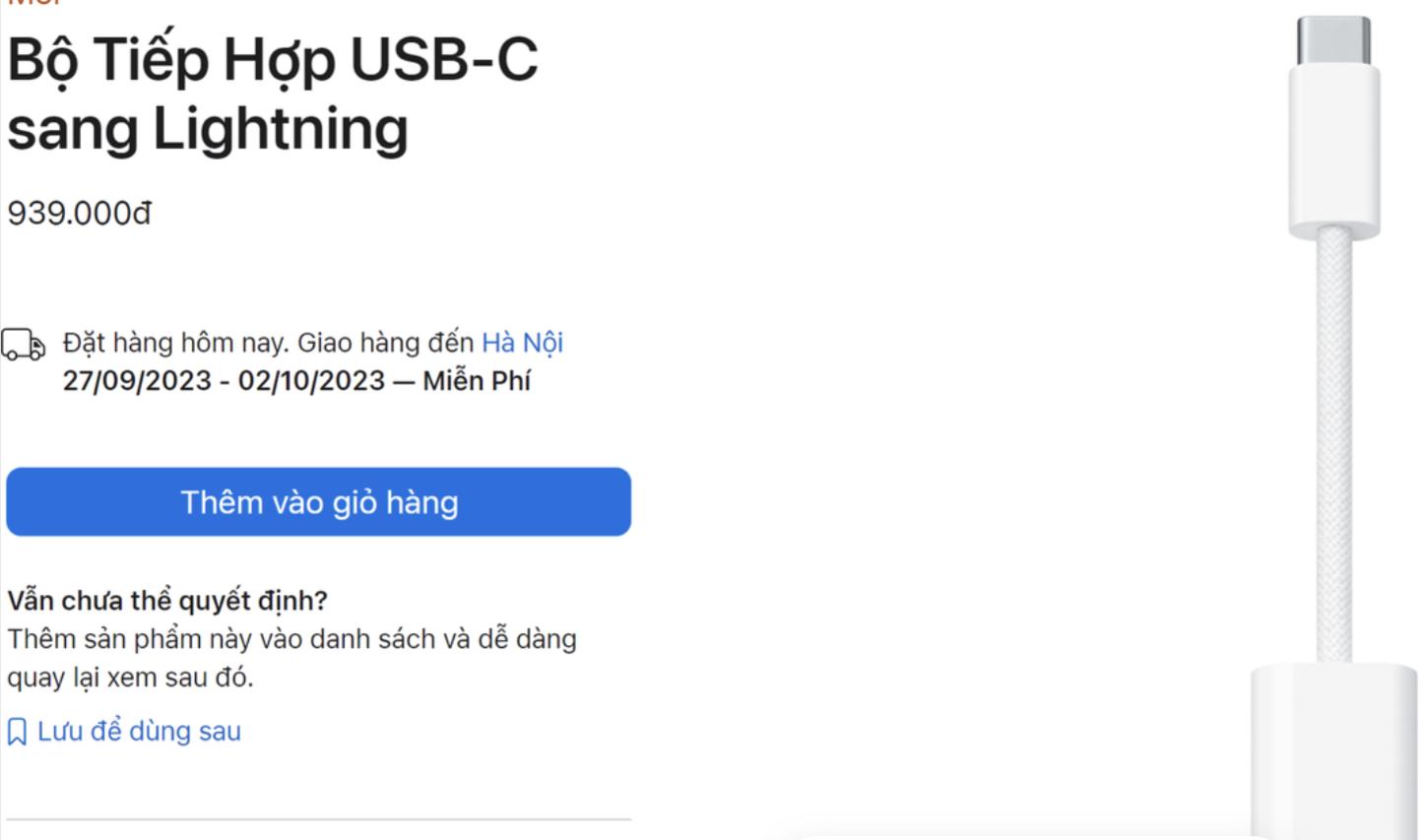Screen dimensions: 1421x840
Task: Click the Miễn Phí shipping text
Action: (x=477, y=381)
